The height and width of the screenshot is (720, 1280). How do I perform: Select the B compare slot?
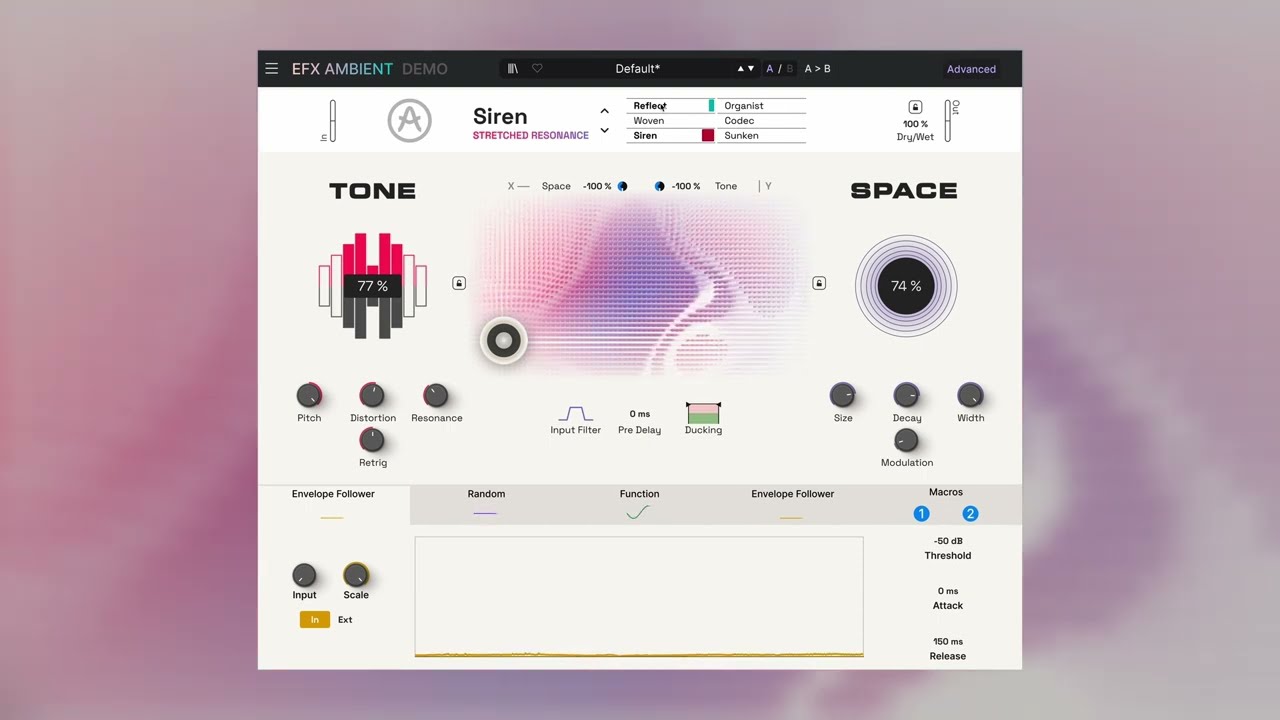789,69
